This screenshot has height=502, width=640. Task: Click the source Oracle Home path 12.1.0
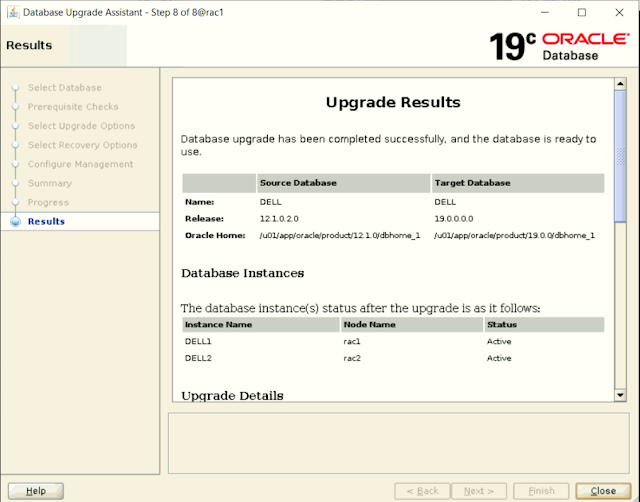pyautogui.click(x=340, y=235)
